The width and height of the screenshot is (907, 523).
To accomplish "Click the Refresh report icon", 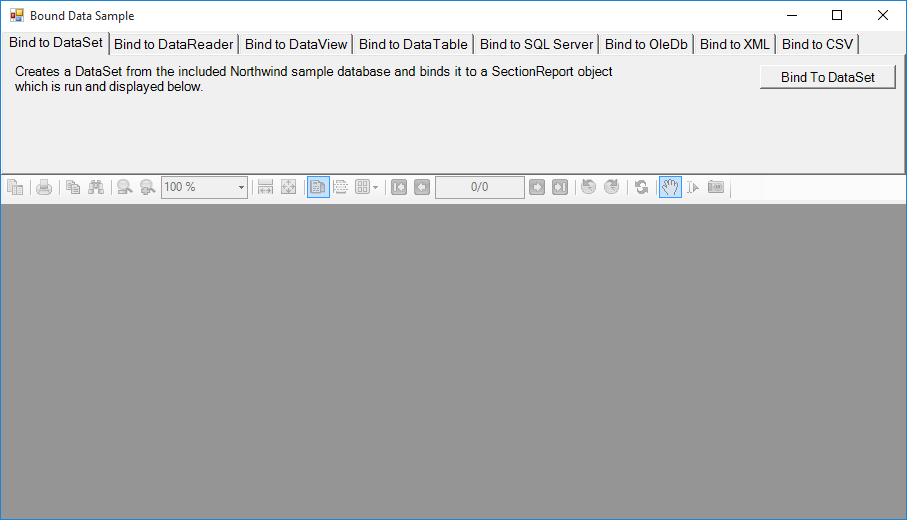I will (641, 187).
